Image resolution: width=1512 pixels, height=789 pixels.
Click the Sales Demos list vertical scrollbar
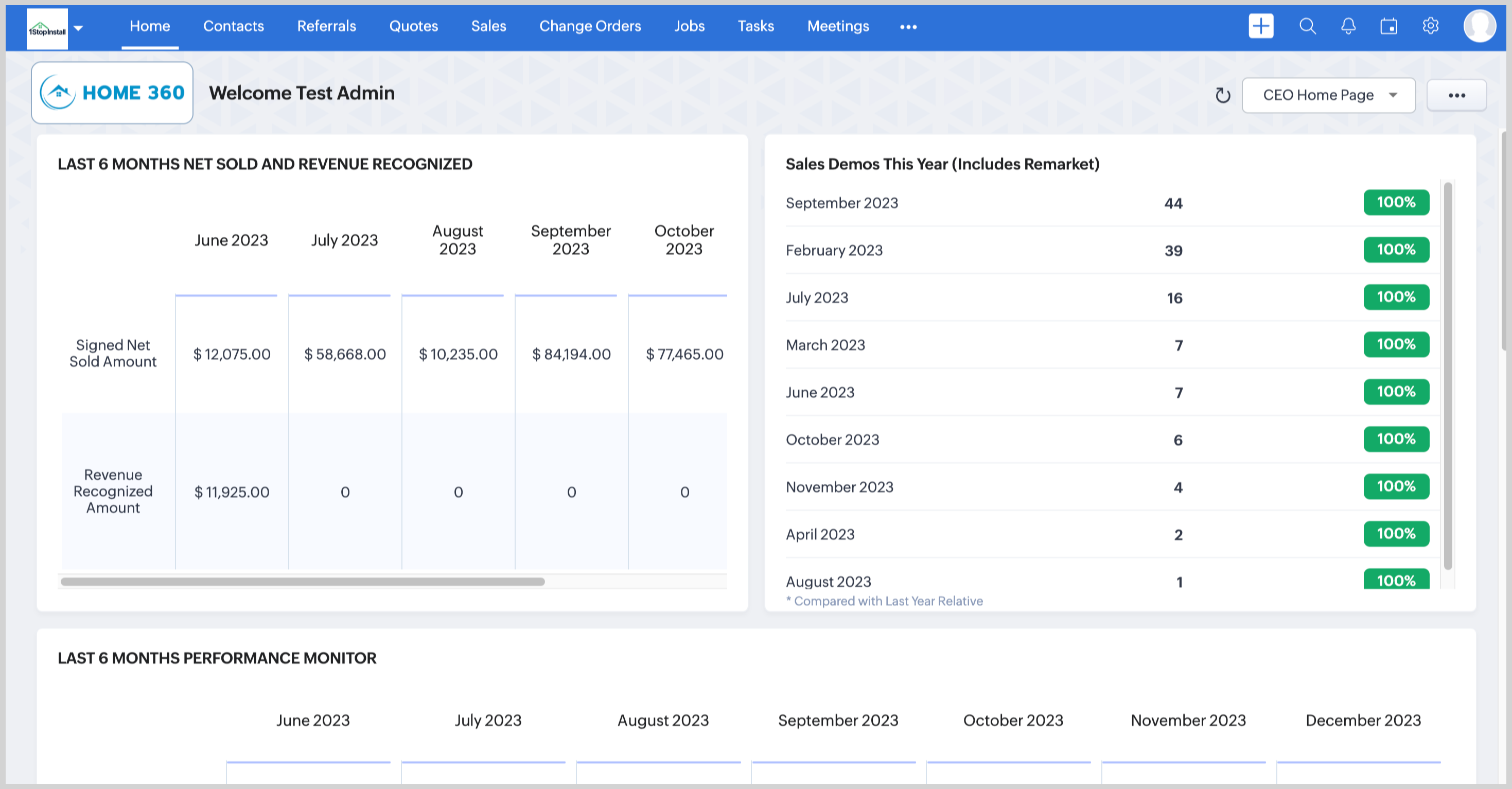[x=1448, y=376]
